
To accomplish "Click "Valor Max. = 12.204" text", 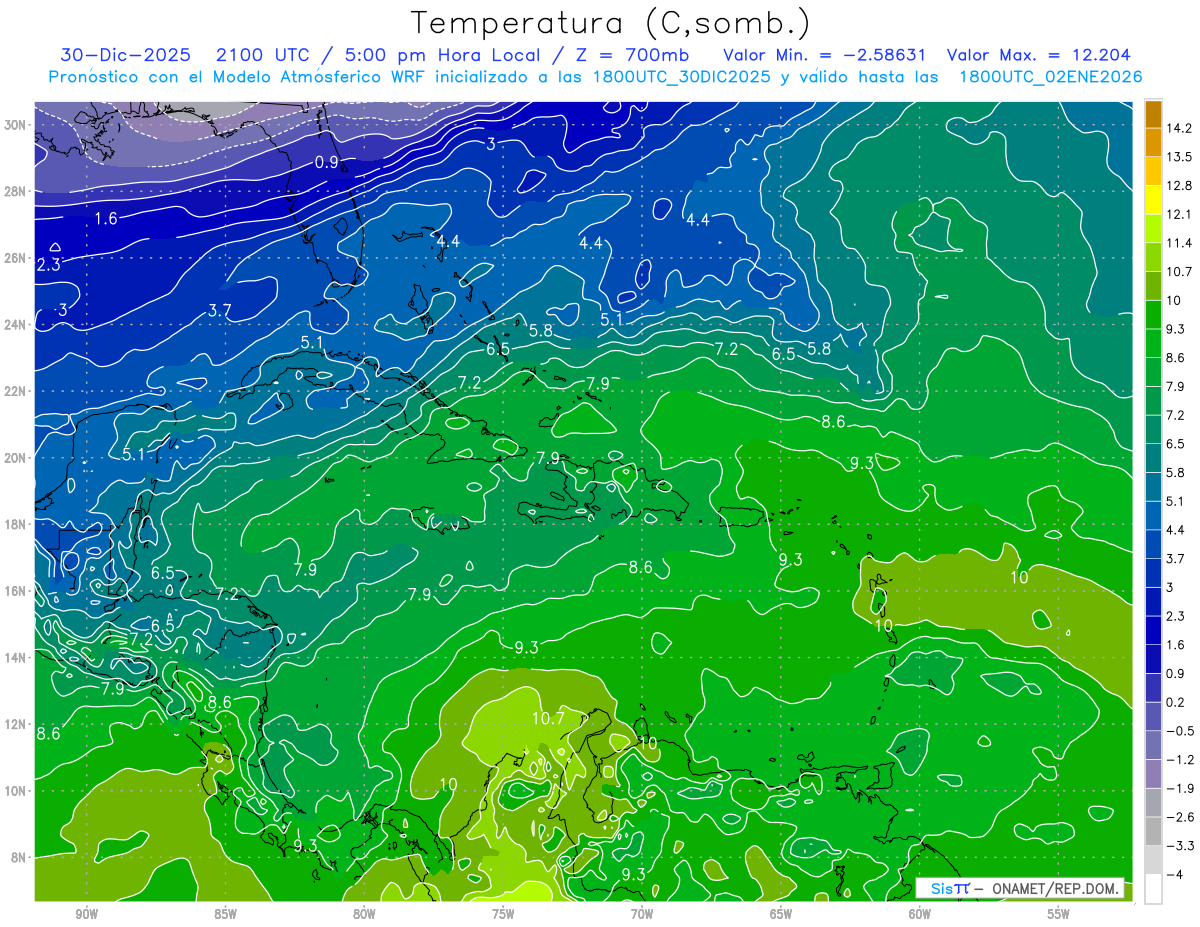I will tap(1038, 55).
